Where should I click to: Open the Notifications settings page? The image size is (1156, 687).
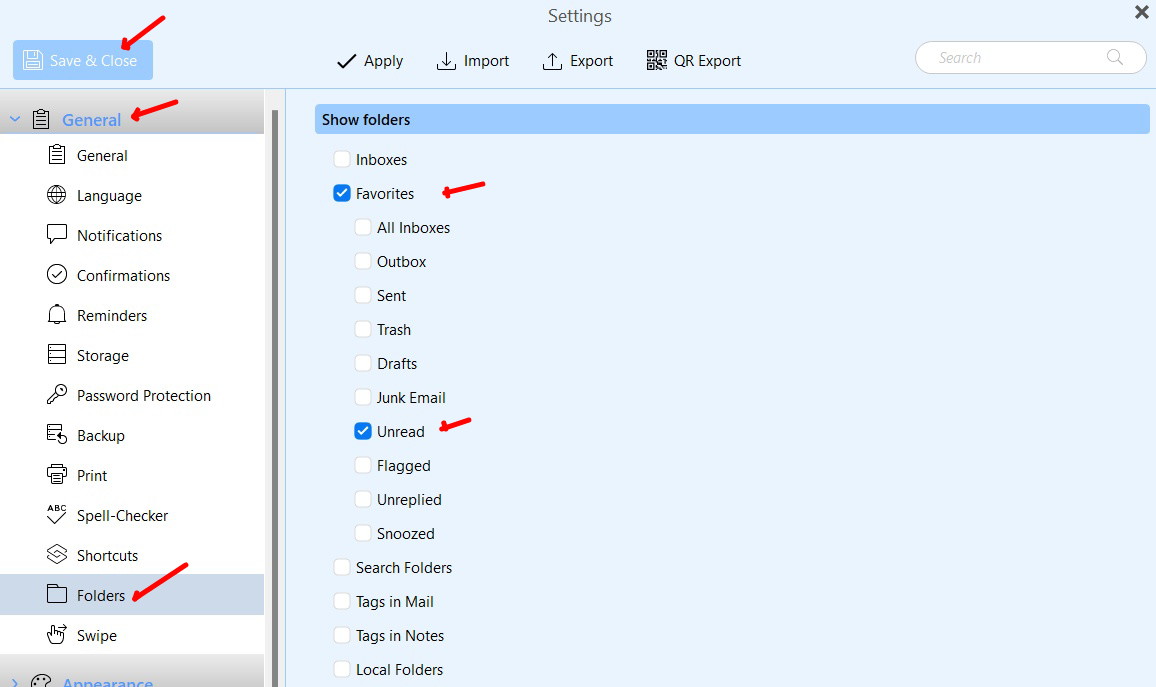click(132, 235)
